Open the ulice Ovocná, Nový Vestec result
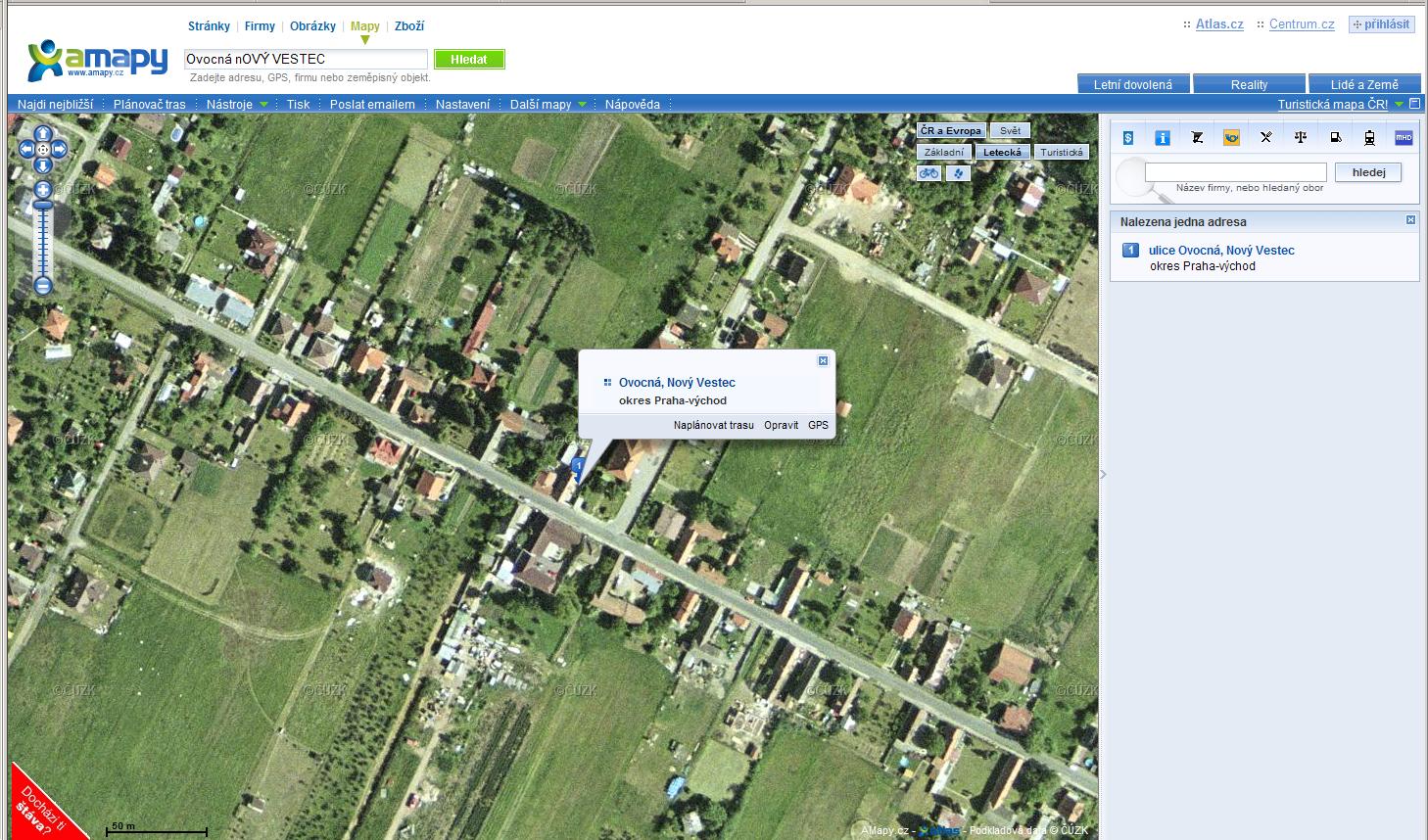The image size is (1428, 840). point(1221,251)
